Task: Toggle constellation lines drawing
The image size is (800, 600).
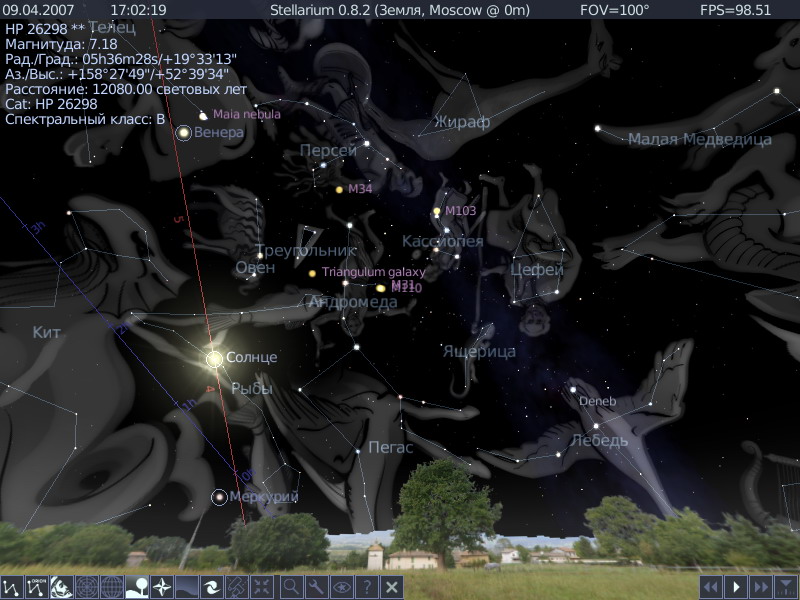Action: [12, 587]
